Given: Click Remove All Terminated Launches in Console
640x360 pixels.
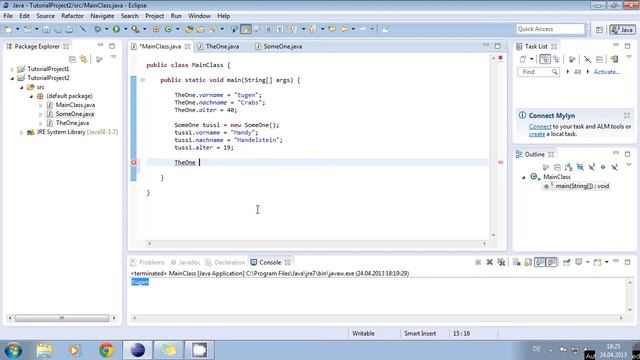Looking at the screenshot, I should 501,262.
